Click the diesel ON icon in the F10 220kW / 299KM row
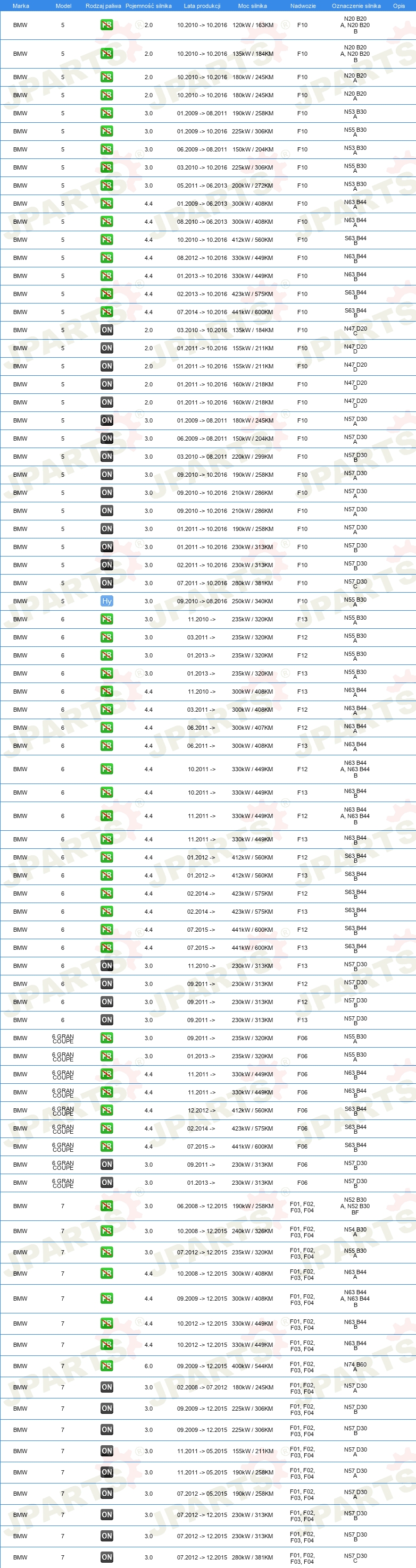 [106, 457]
